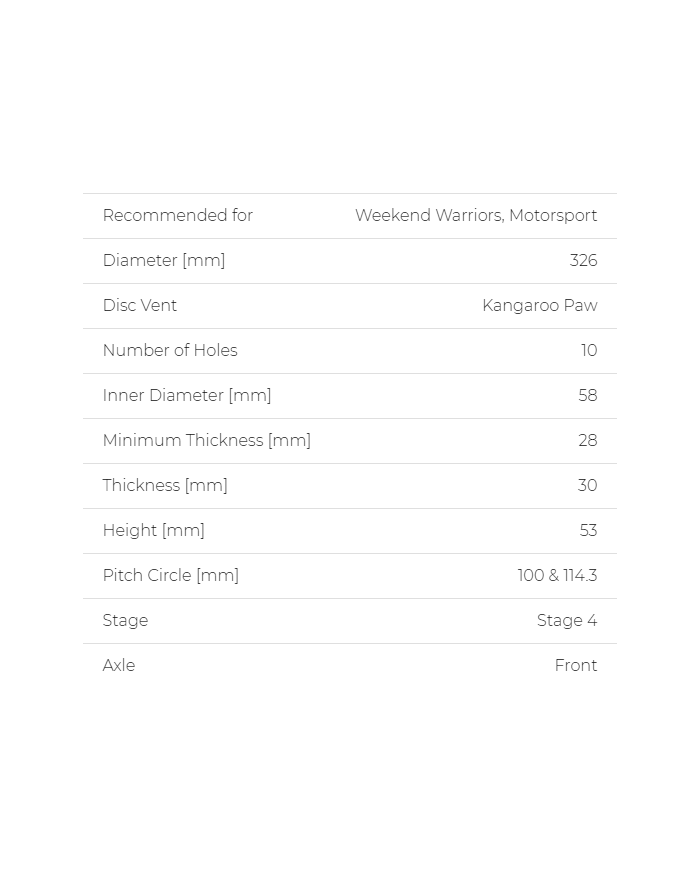This screenshot has width=700, height=880.
Task: Select the 'Front' axle value
Action: tap(576, 666)
